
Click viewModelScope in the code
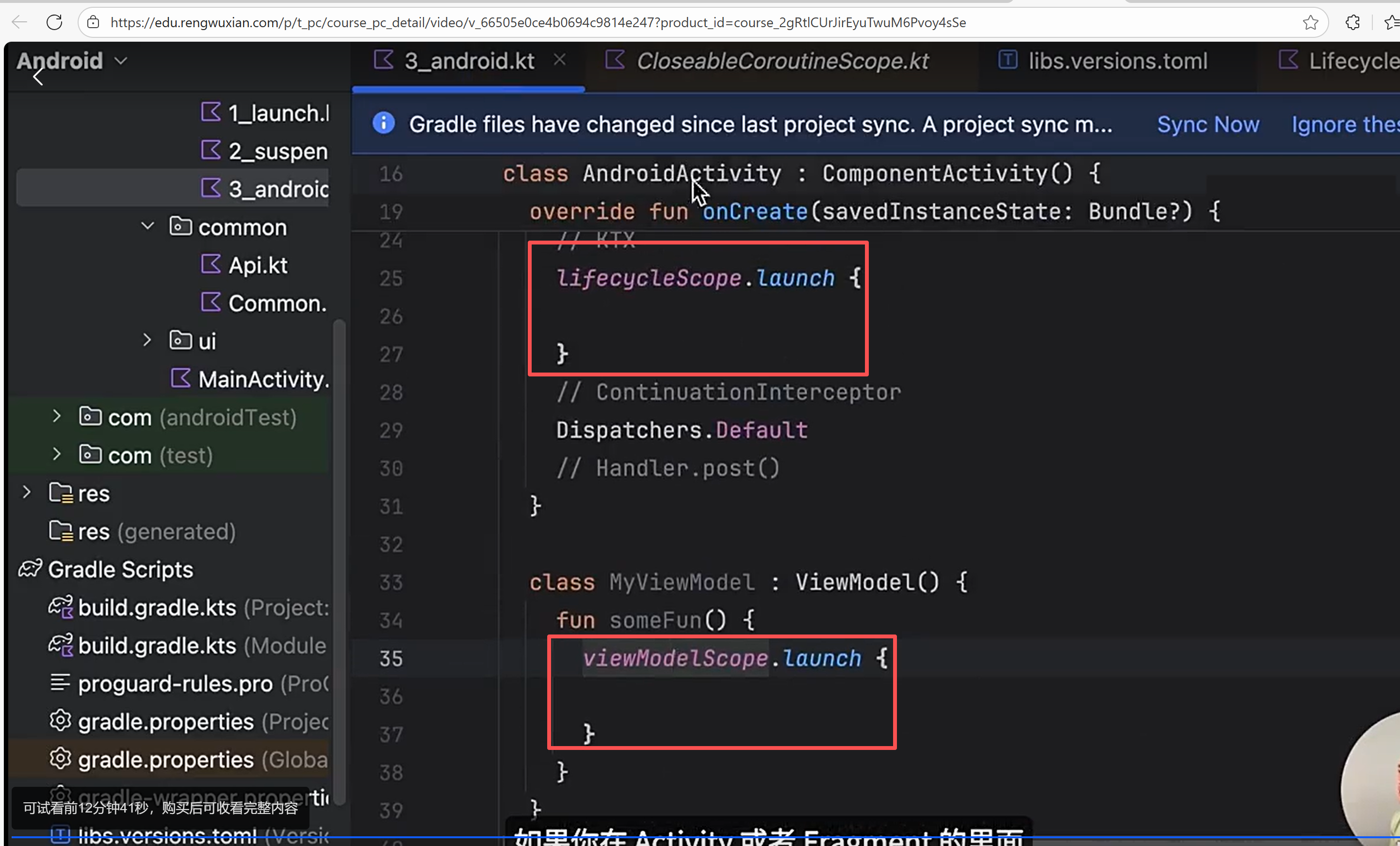pyautogui.click(x=676, y=658)
